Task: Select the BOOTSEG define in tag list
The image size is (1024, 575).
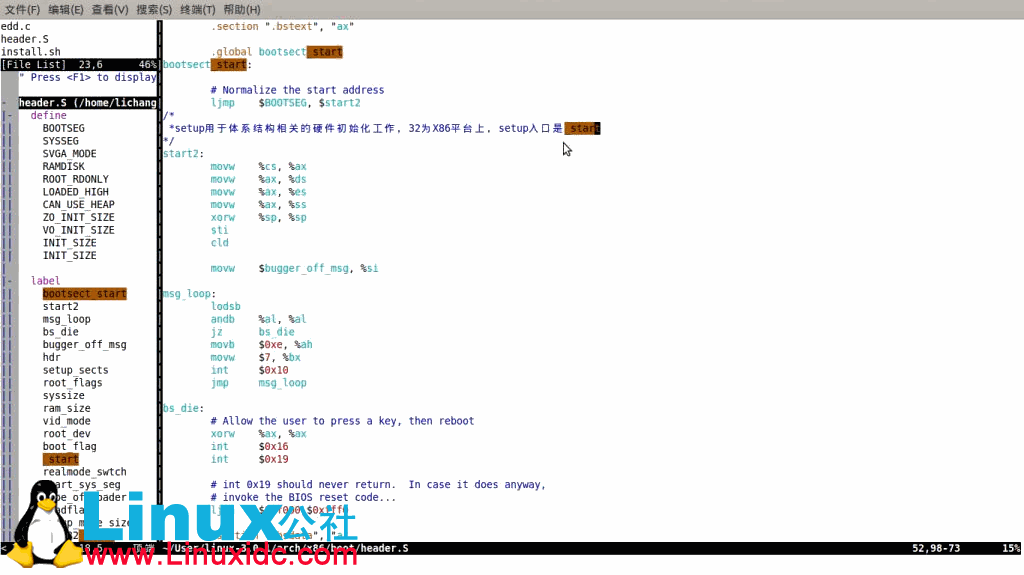Action: tap(63, 129)
